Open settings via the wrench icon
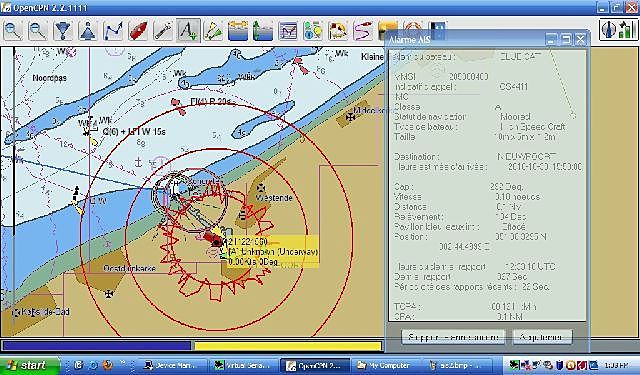 [163, 31]
